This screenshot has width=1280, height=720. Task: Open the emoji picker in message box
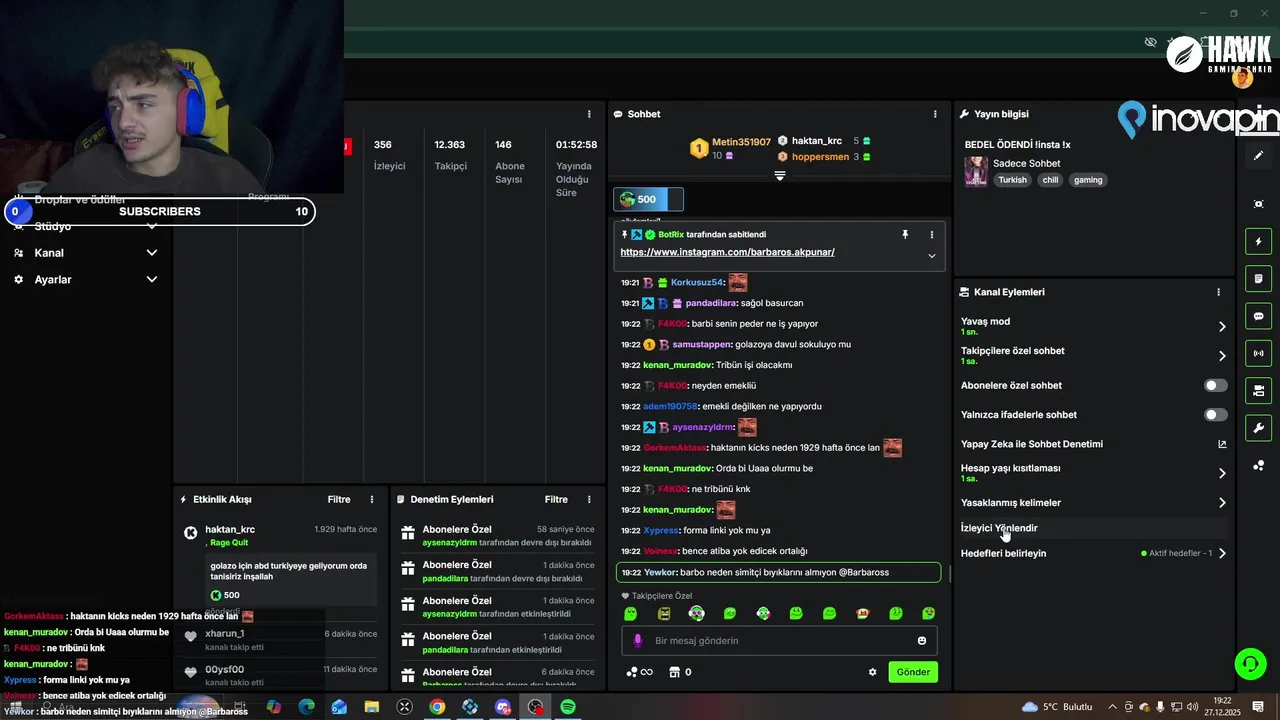tap(922, 640)
